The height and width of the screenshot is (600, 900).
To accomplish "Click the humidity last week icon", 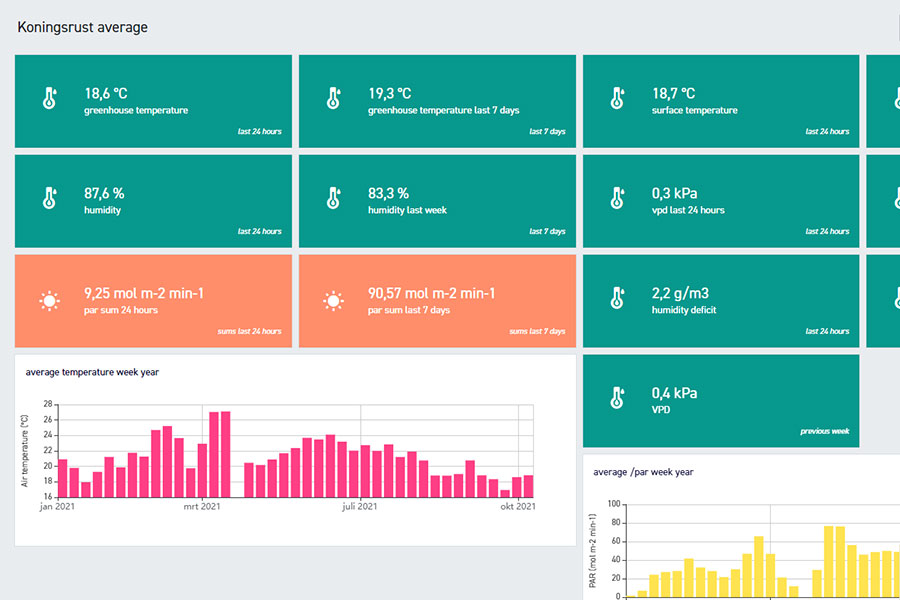I will pos(333,199).
